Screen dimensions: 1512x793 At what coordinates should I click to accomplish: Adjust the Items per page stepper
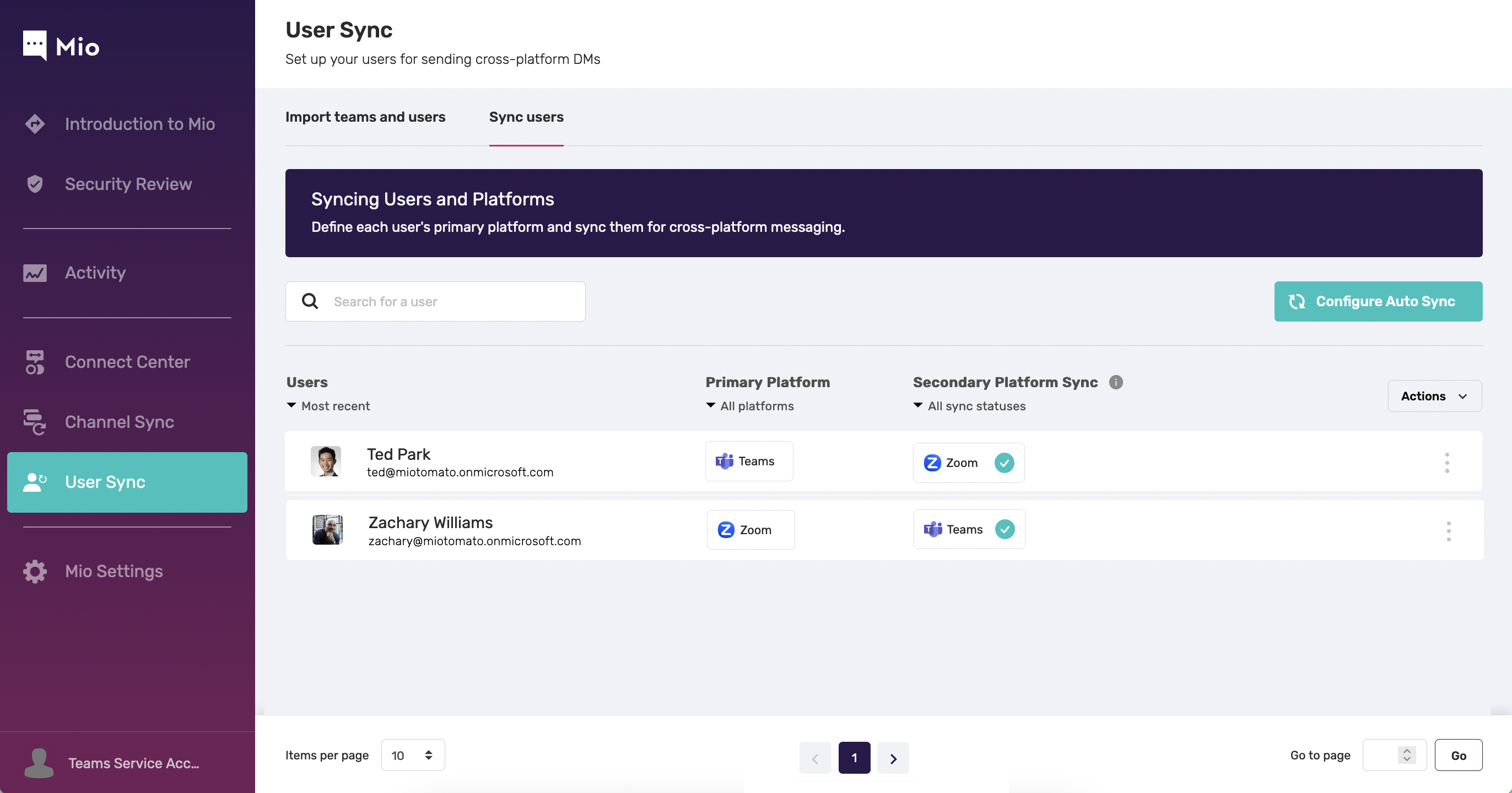(428, 755)
